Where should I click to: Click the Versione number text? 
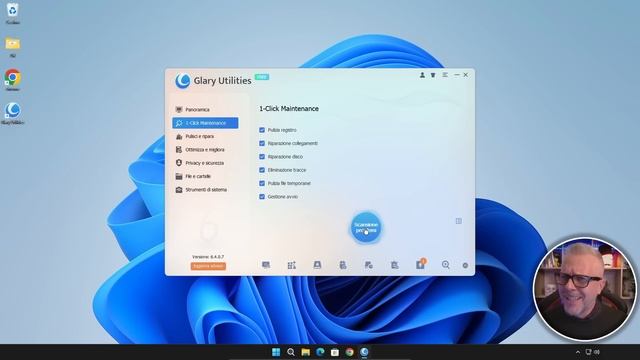[208, 257]
